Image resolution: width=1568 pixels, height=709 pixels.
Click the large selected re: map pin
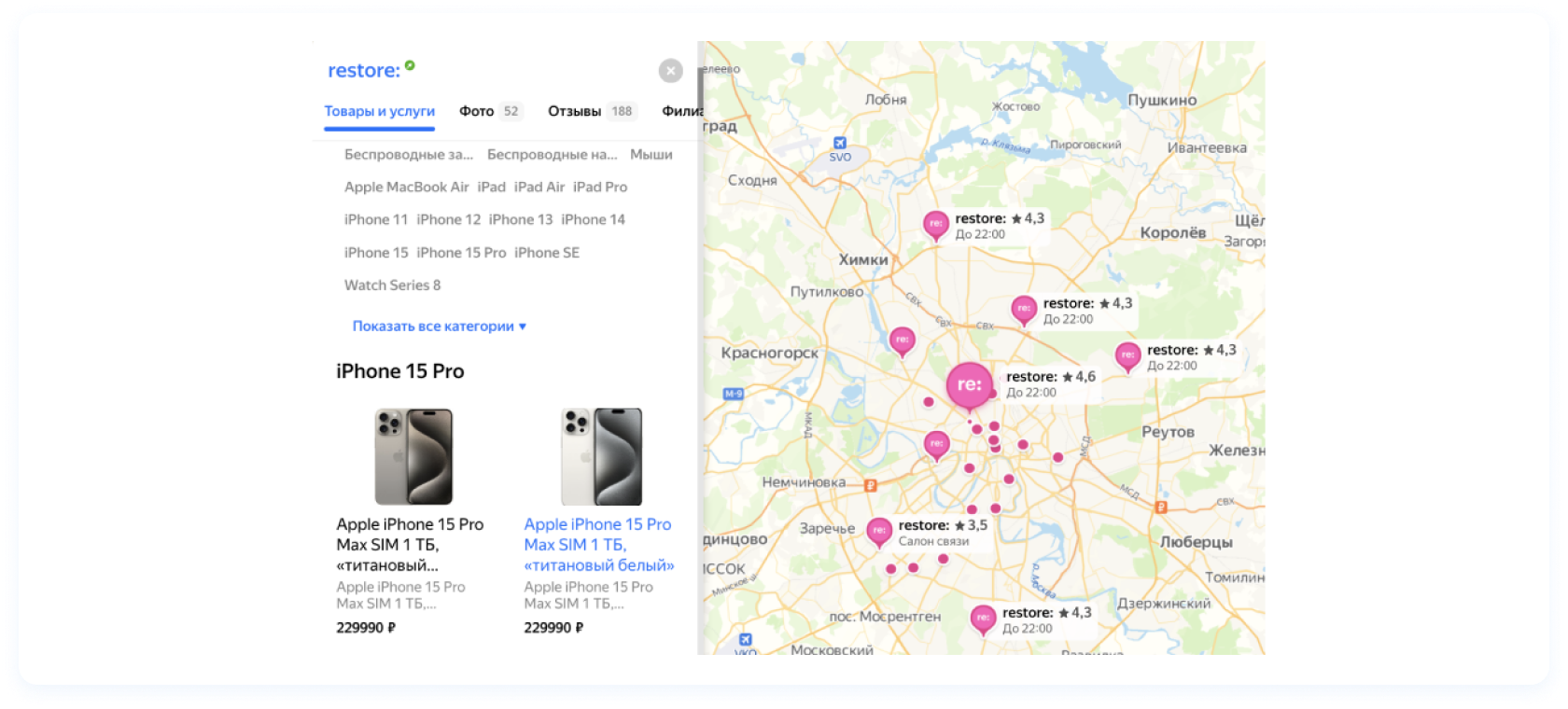[x=969, y=384]
